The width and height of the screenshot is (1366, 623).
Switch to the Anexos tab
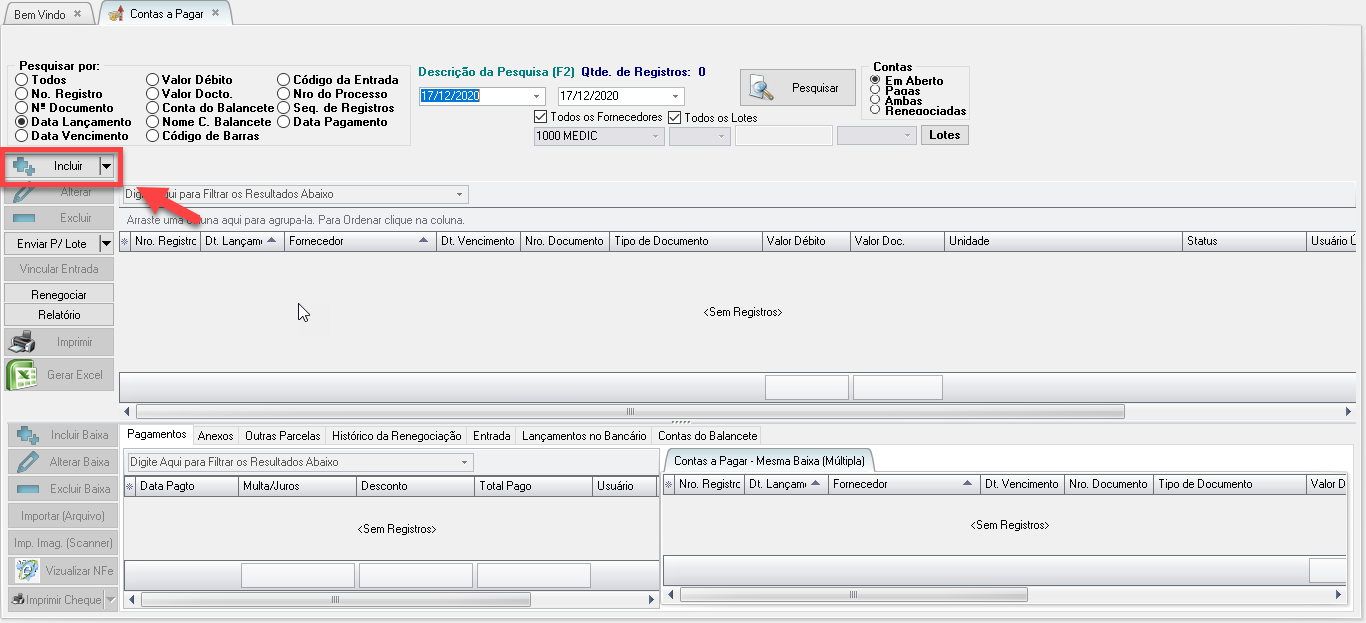click(215, 436)
